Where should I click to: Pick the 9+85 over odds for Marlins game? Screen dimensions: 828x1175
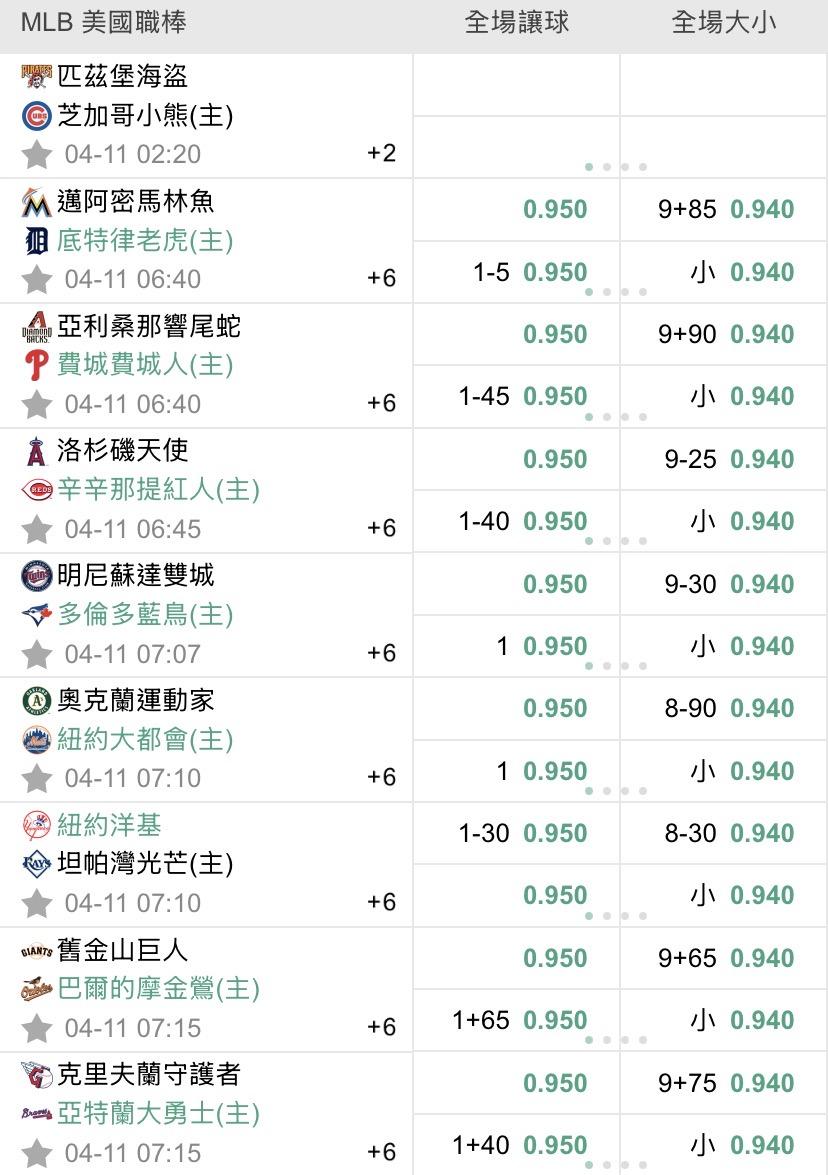(761, 209)
